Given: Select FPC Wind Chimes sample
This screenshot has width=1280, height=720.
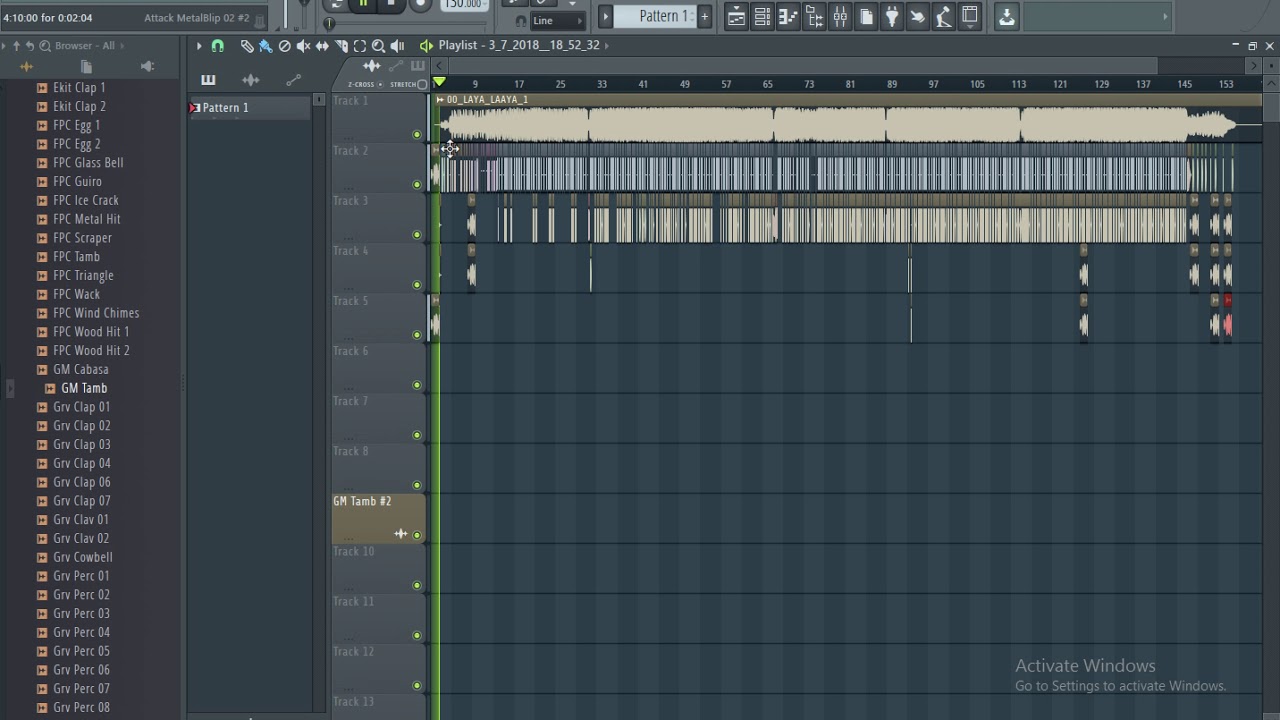Looking at the screenshot, I should (x=96, y=313).
